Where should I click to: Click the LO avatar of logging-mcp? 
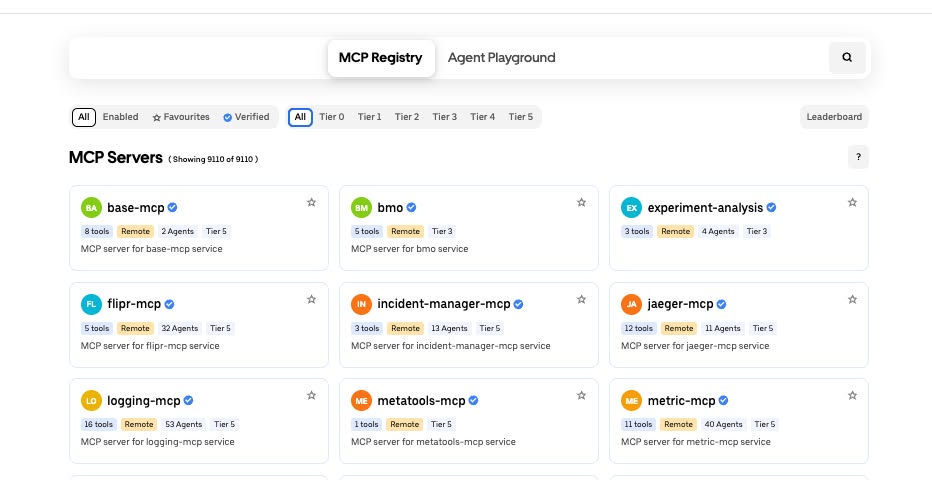pos(91,400)
